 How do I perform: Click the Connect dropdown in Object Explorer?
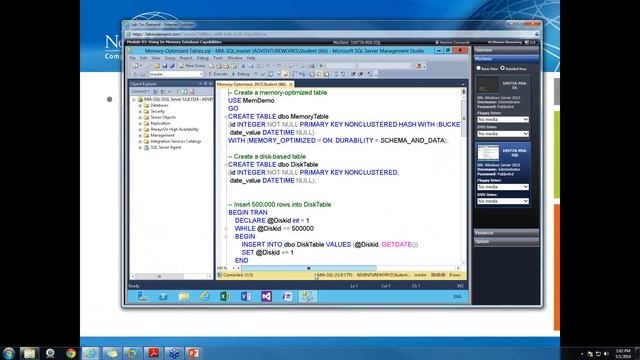(140, 91)
